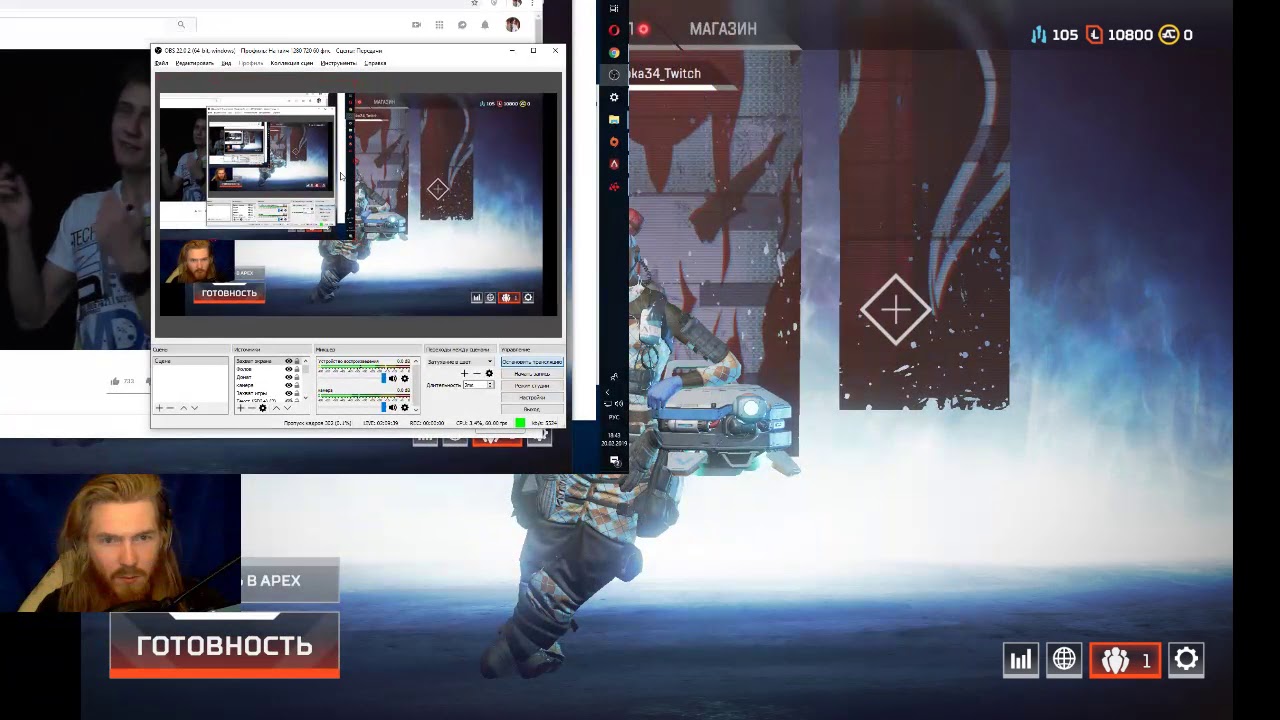Add a scene transition with plus icon
1280x720 pixels.
[464, 373]
